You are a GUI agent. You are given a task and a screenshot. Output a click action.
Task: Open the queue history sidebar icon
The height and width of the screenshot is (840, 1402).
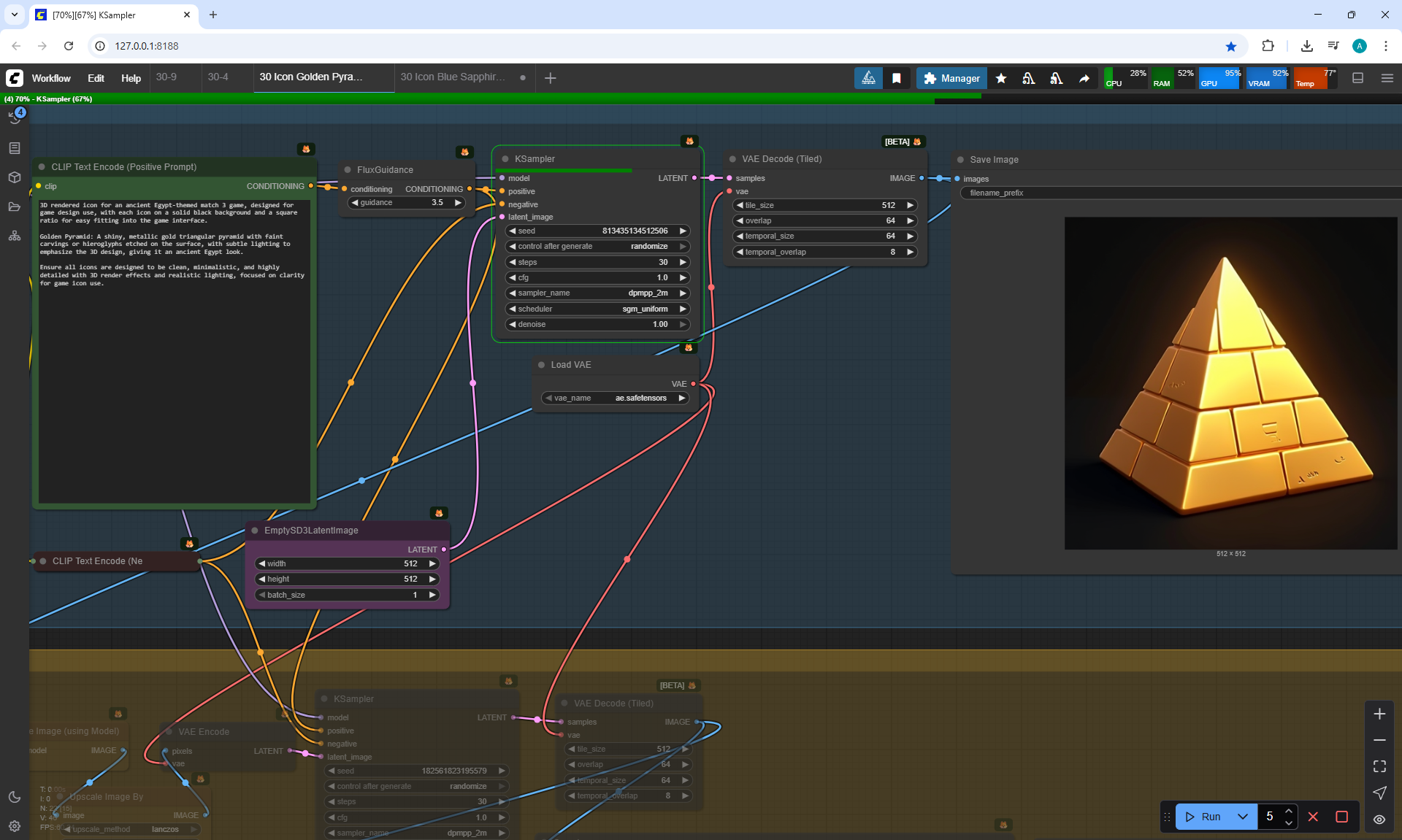15,117
